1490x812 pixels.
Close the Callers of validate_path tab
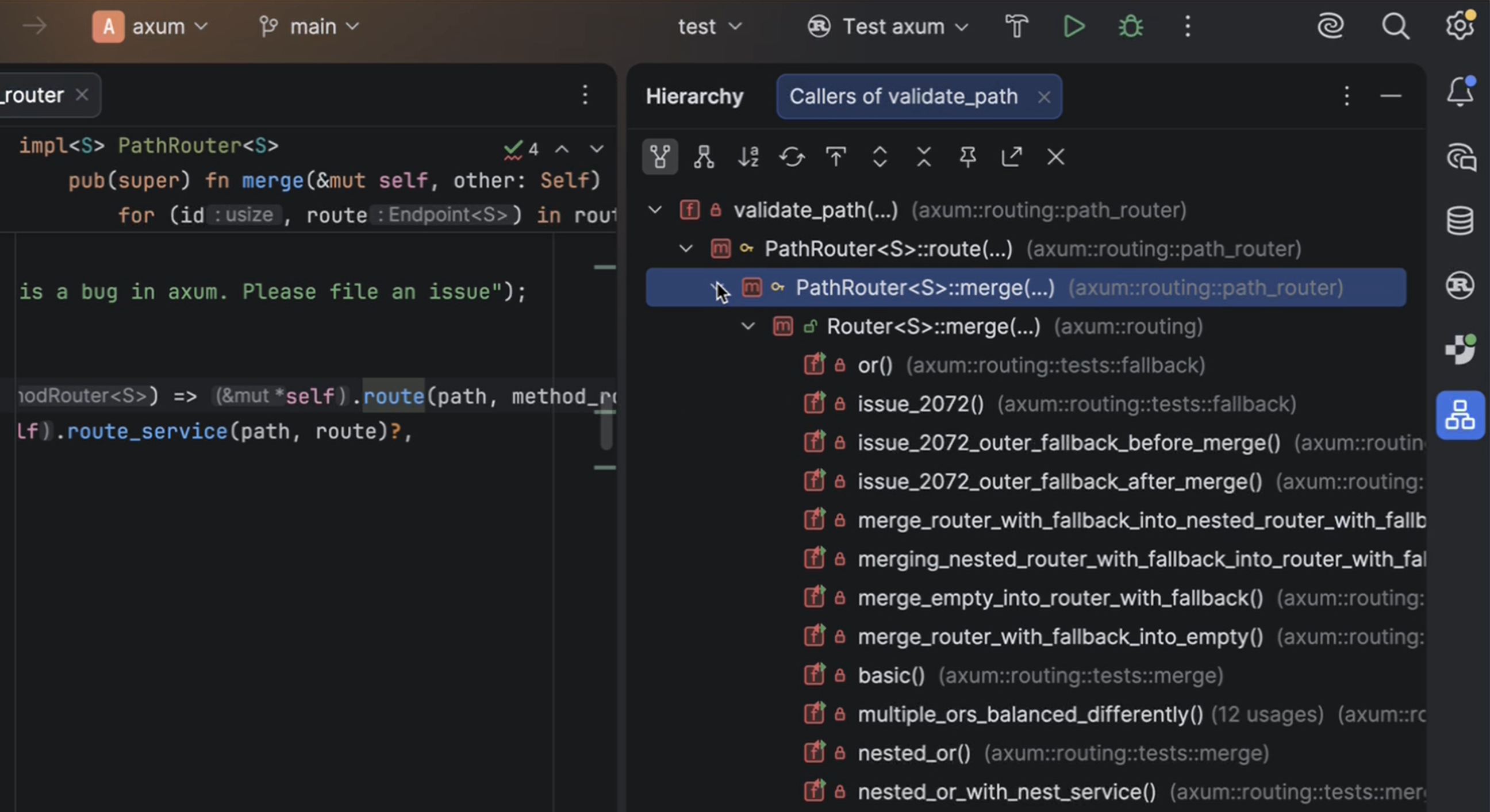[1043, 97]
